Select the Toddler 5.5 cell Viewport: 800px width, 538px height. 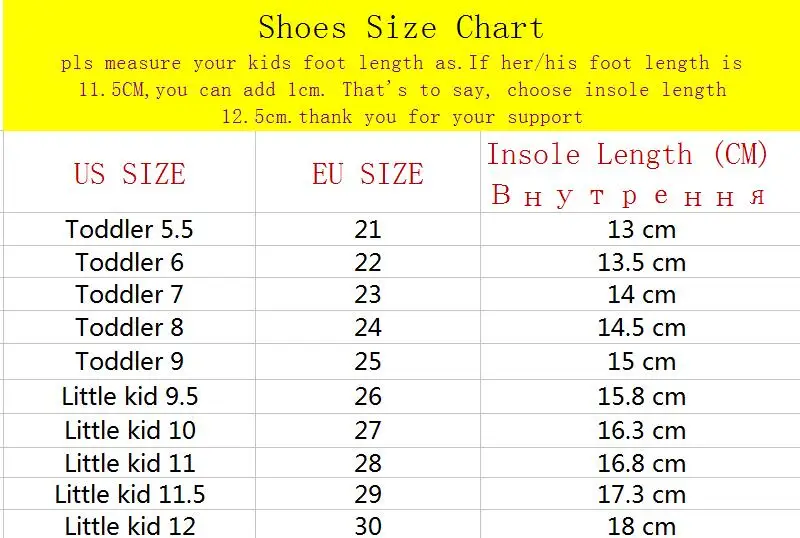point(130,229)
